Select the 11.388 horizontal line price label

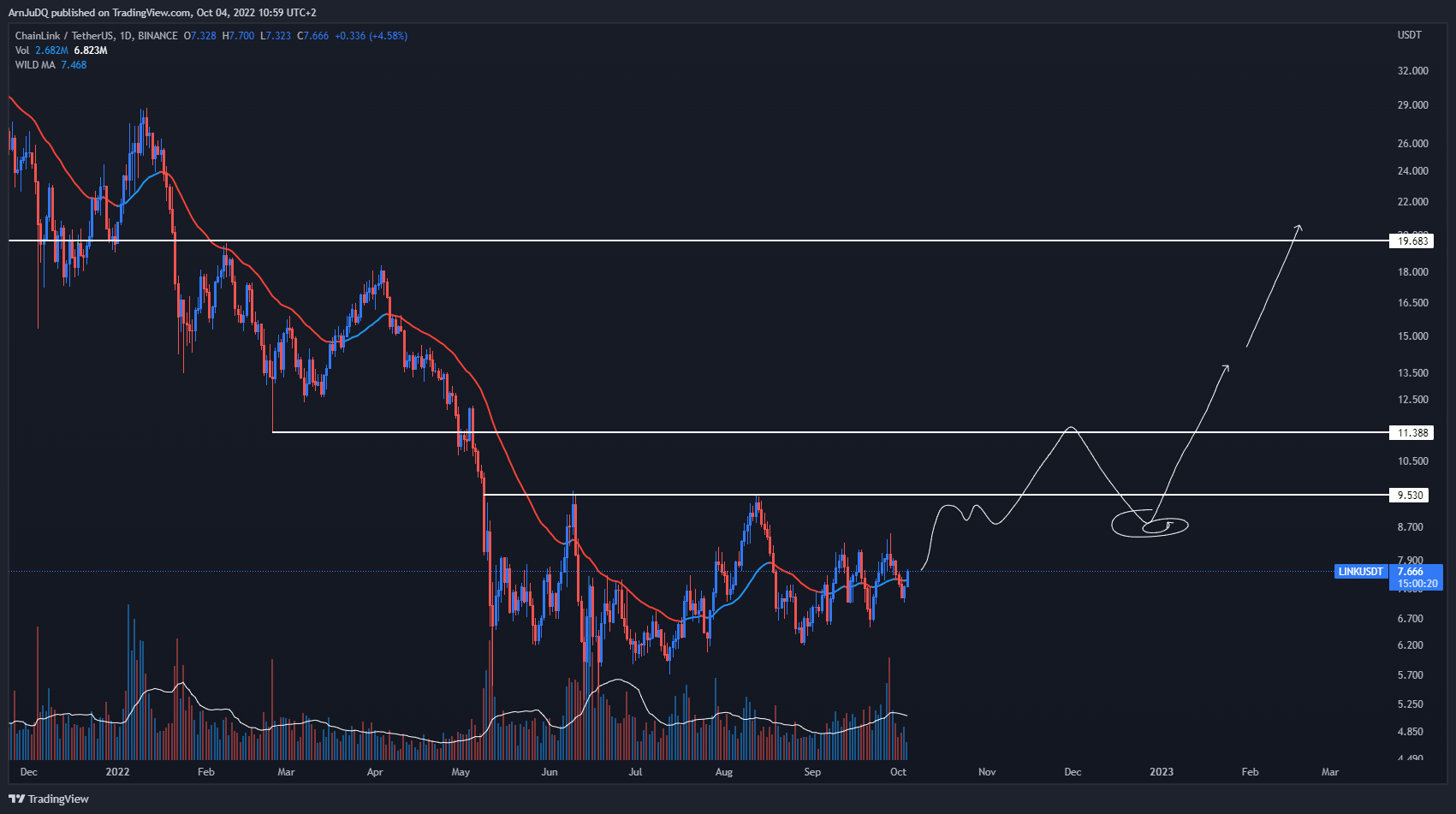[1412, 433]
